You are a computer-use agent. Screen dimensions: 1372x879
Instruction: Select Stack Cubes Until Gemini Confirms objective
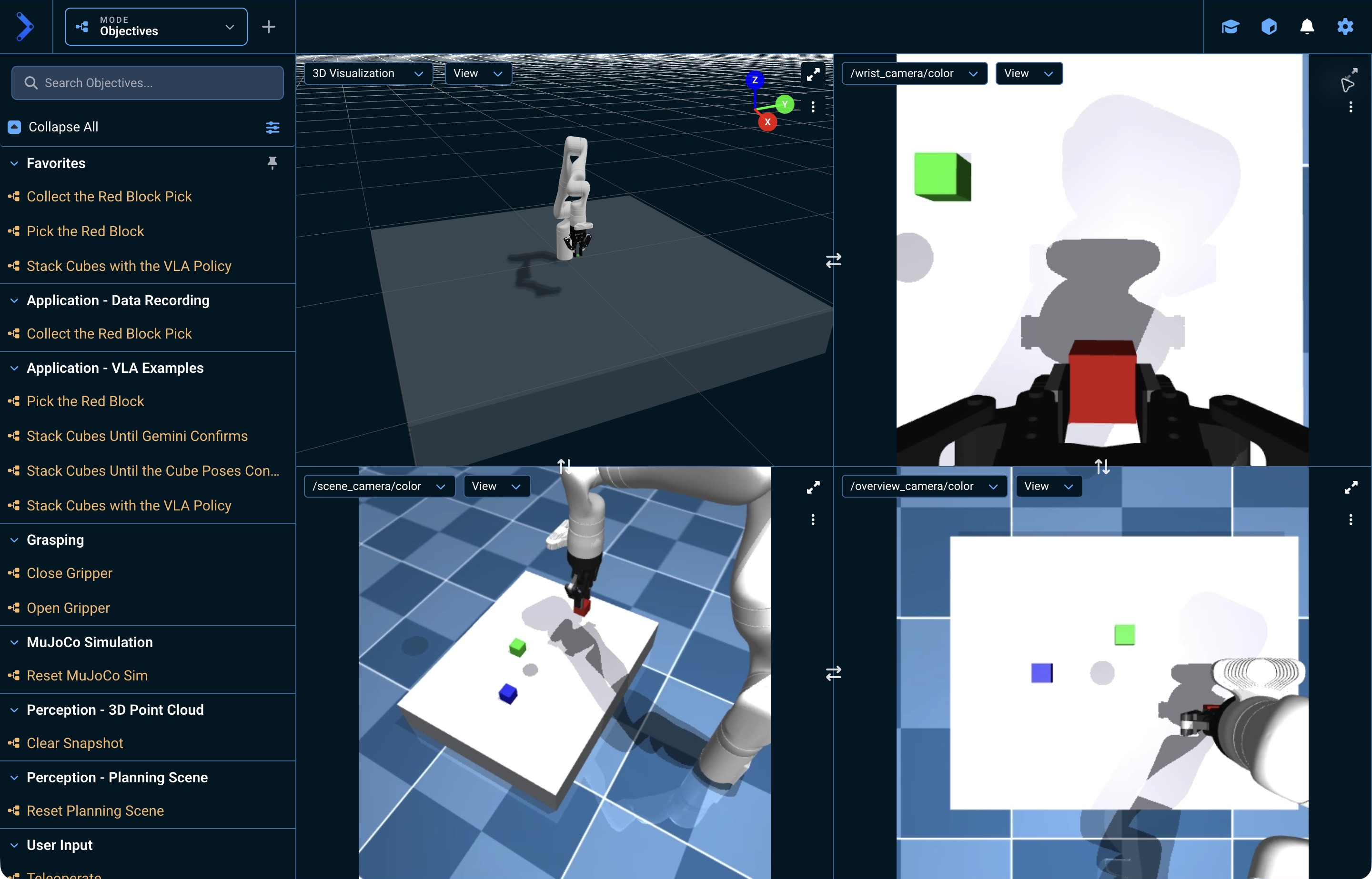tap(137, 436)
